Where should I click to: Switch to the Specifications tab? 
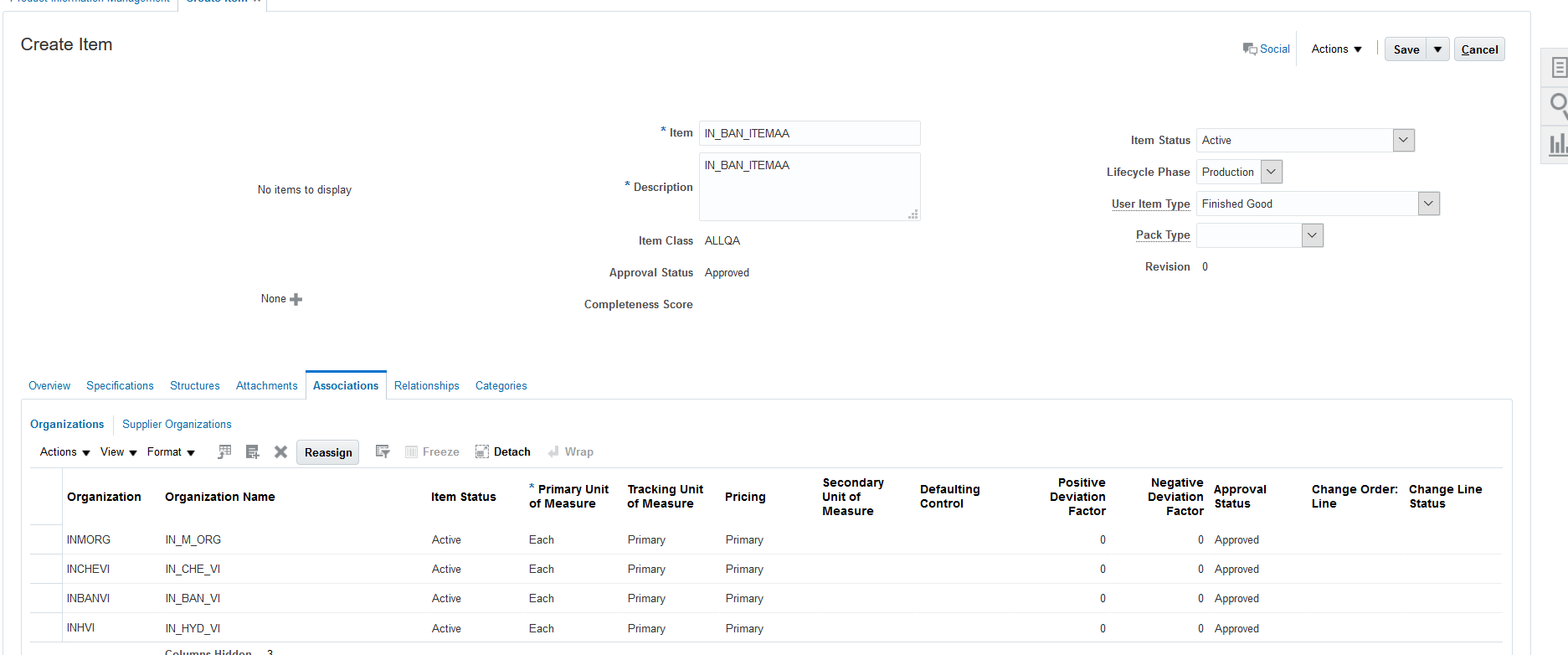tap(120, 386)
